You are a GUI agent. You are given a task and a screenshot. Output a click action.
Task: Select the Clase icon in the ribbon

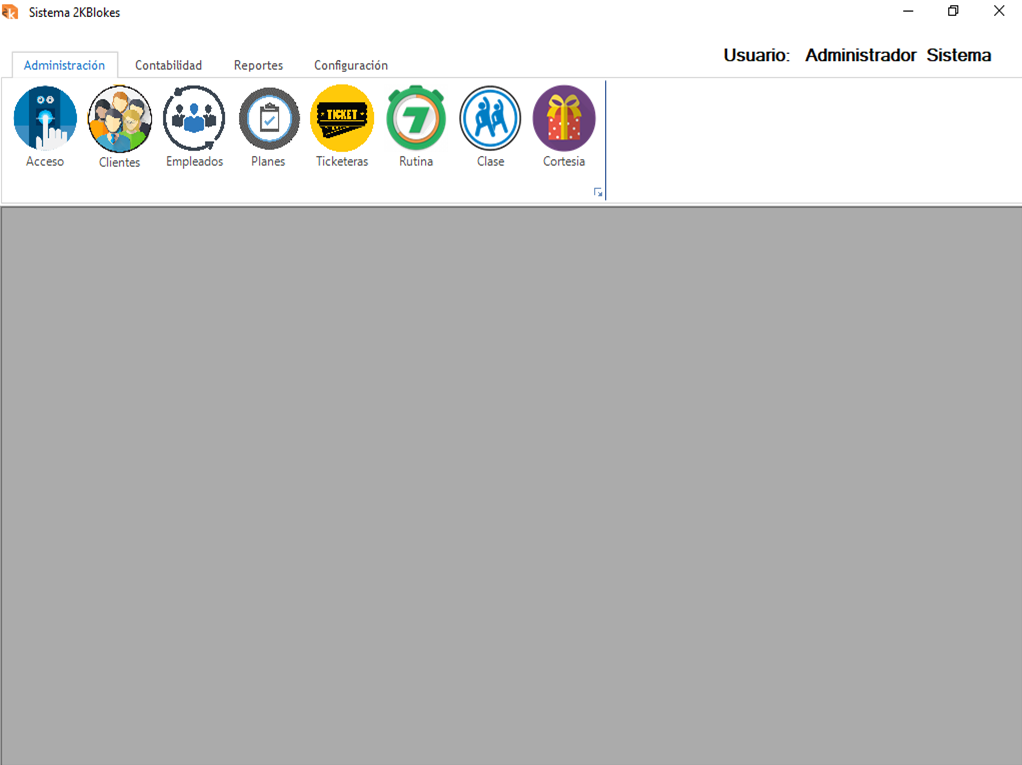[490, 119]
